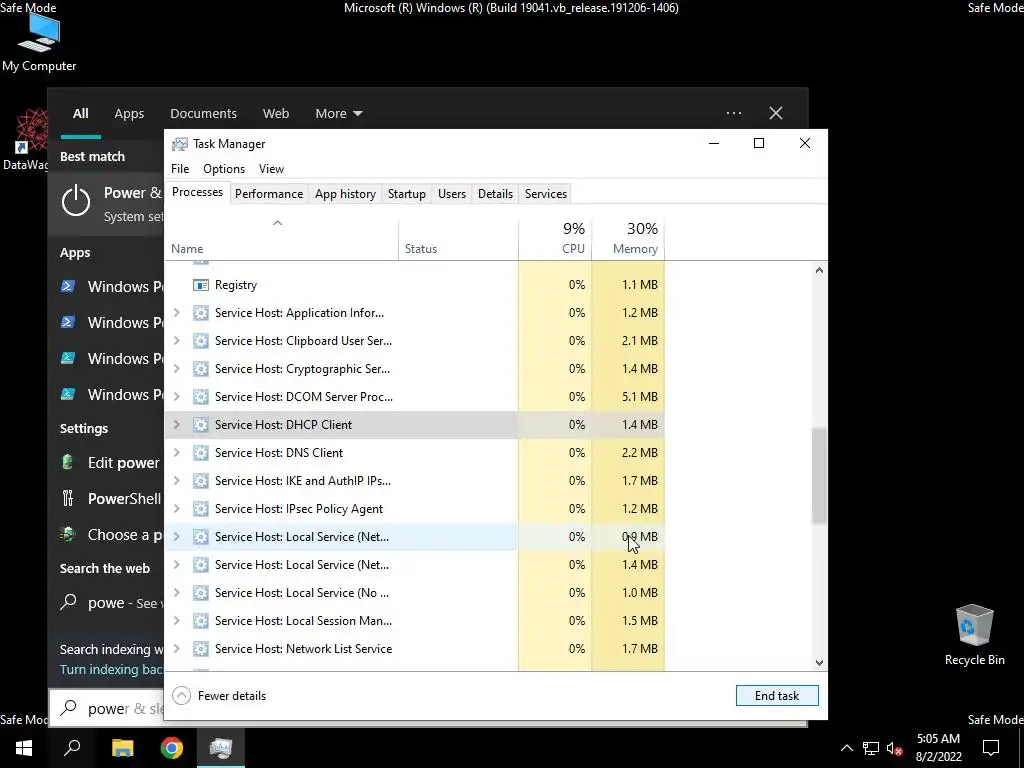
Task: Click the gear icon beside Clipboard User Service
Action: [x=200, y=341]
